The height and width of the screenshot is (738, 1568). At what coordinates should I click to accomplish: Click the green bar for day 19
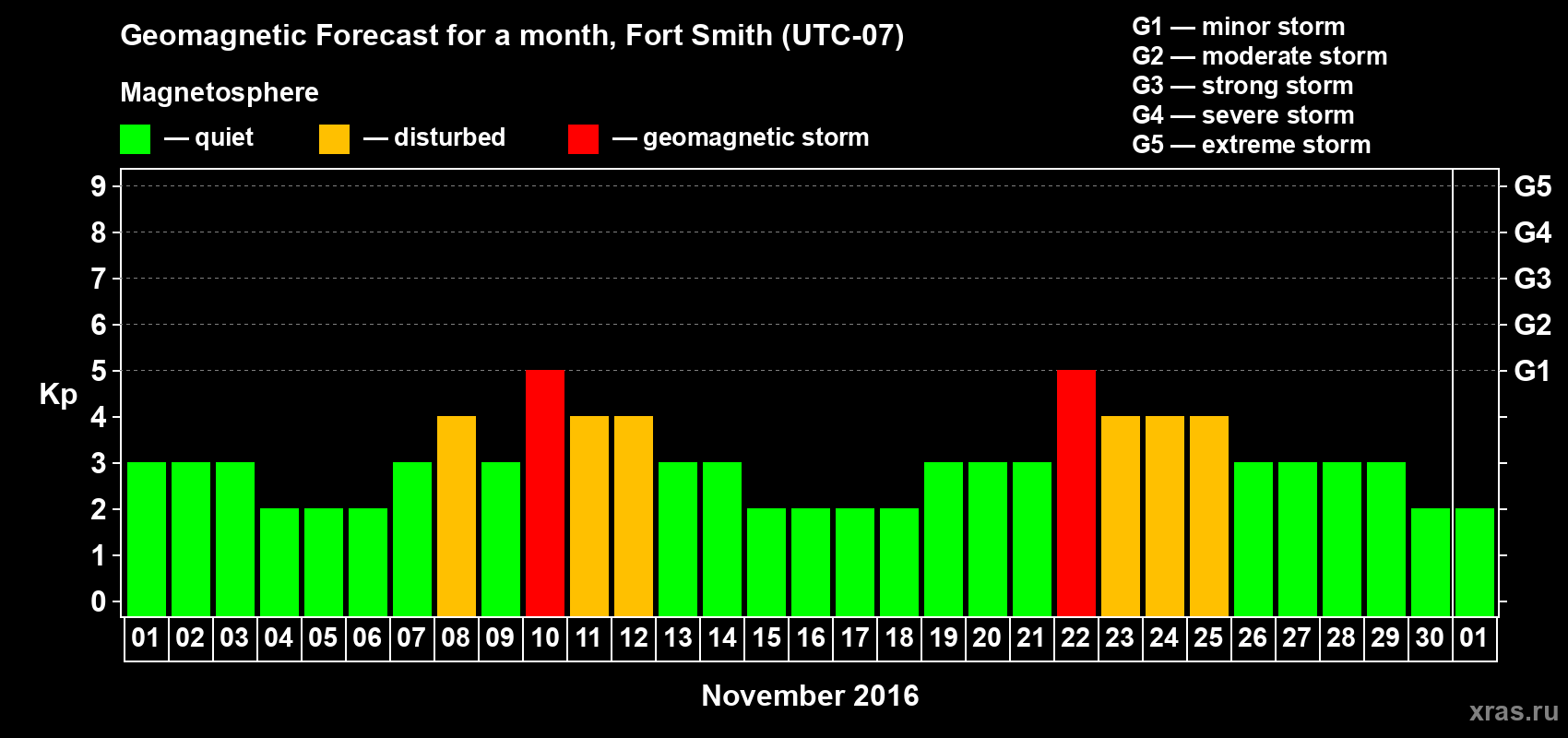[x=944, y=539]
